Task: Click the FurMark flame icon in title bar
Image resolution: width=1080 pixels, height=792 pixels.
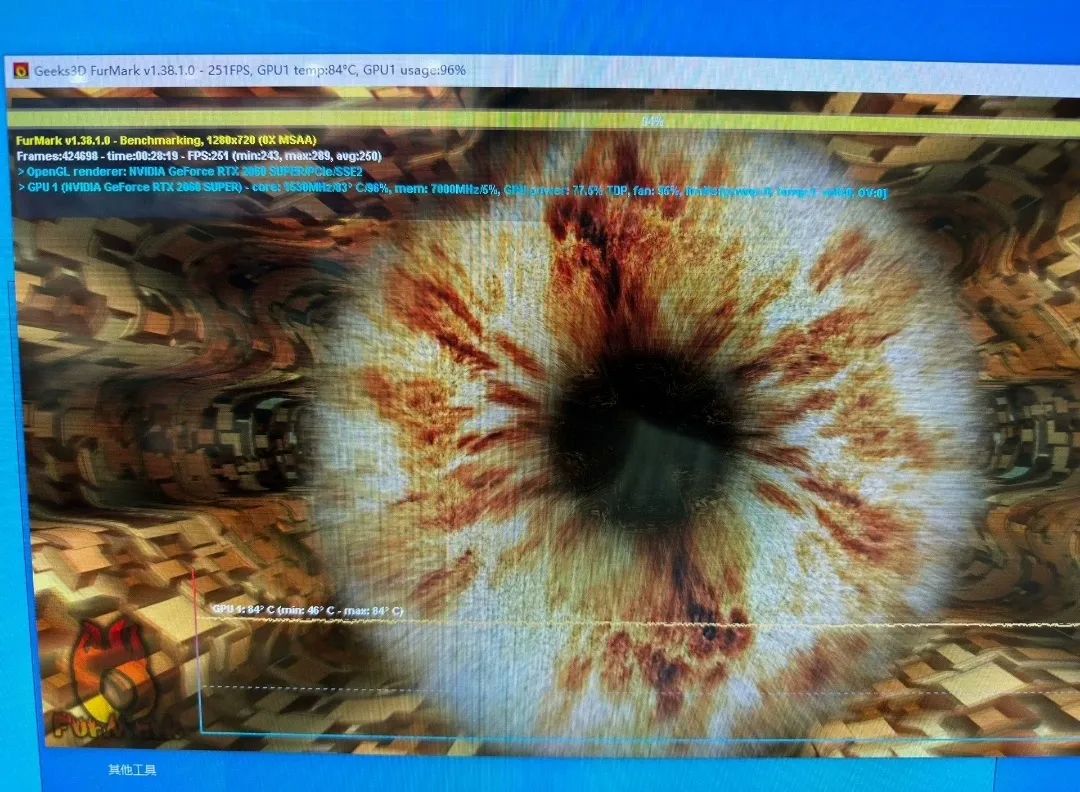Action: [21, 70]
